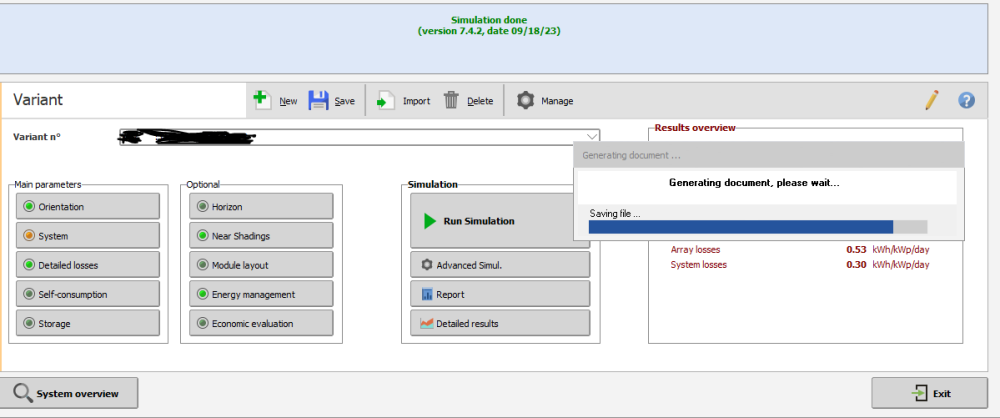
Task: Expand the Variant n° dropdown list
Action: (x=591, y=137)
